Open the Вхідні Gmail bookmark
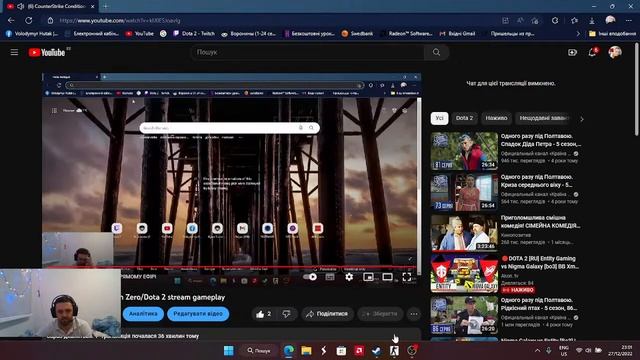This screenshot has width=640, height=360. point(457,33)
